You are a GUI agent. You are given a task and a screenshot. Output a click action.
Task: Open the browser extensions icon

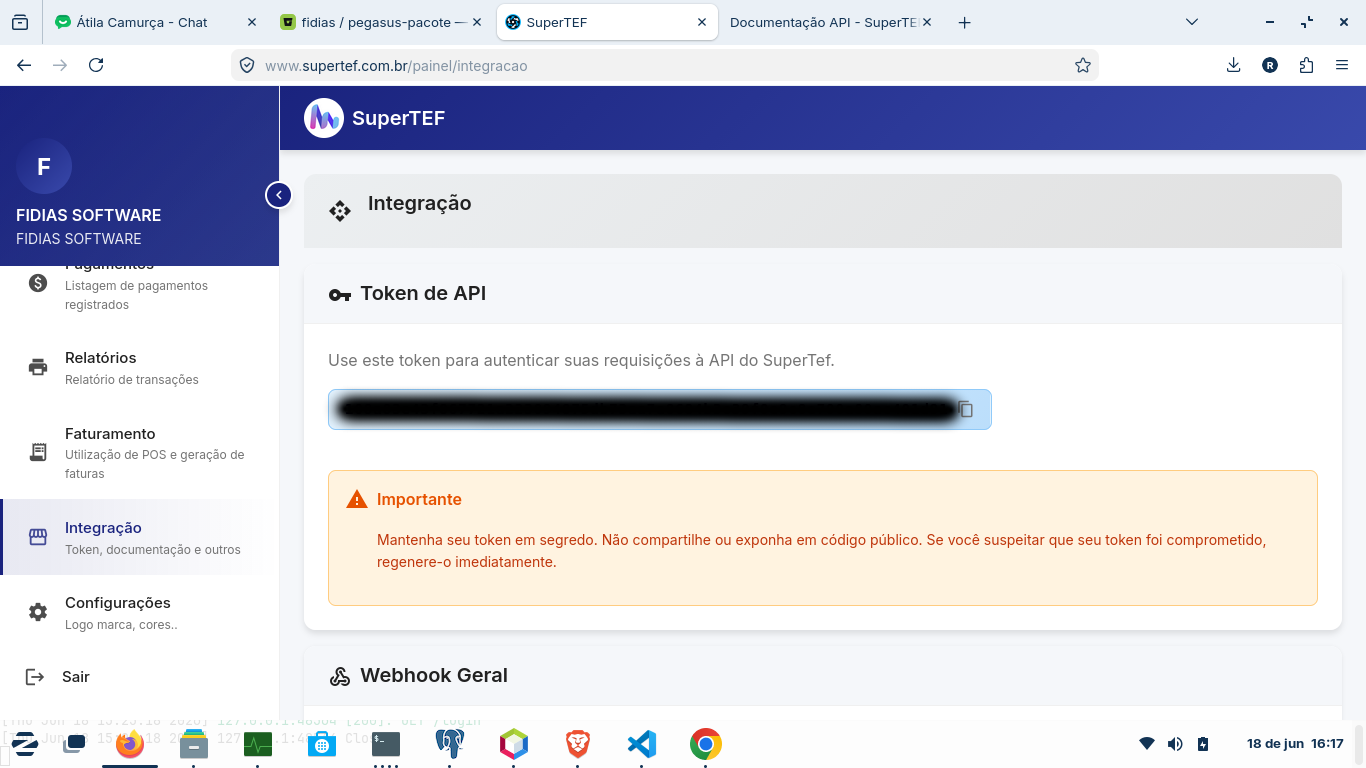pyautogui.click(x=1306, y=65)
